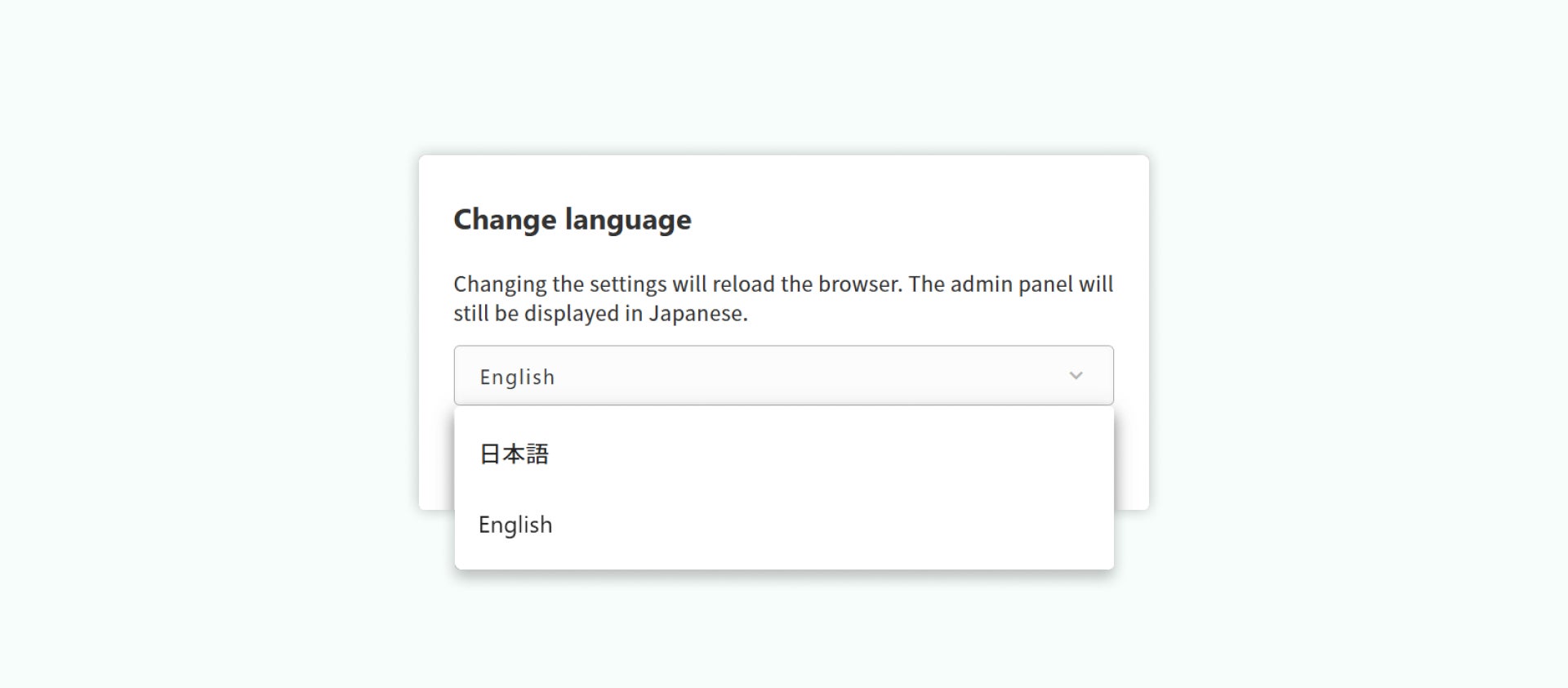This screenshot has height=688, width=1568.
Task: Click the empty space right of English option
Action: pos(817,525)
